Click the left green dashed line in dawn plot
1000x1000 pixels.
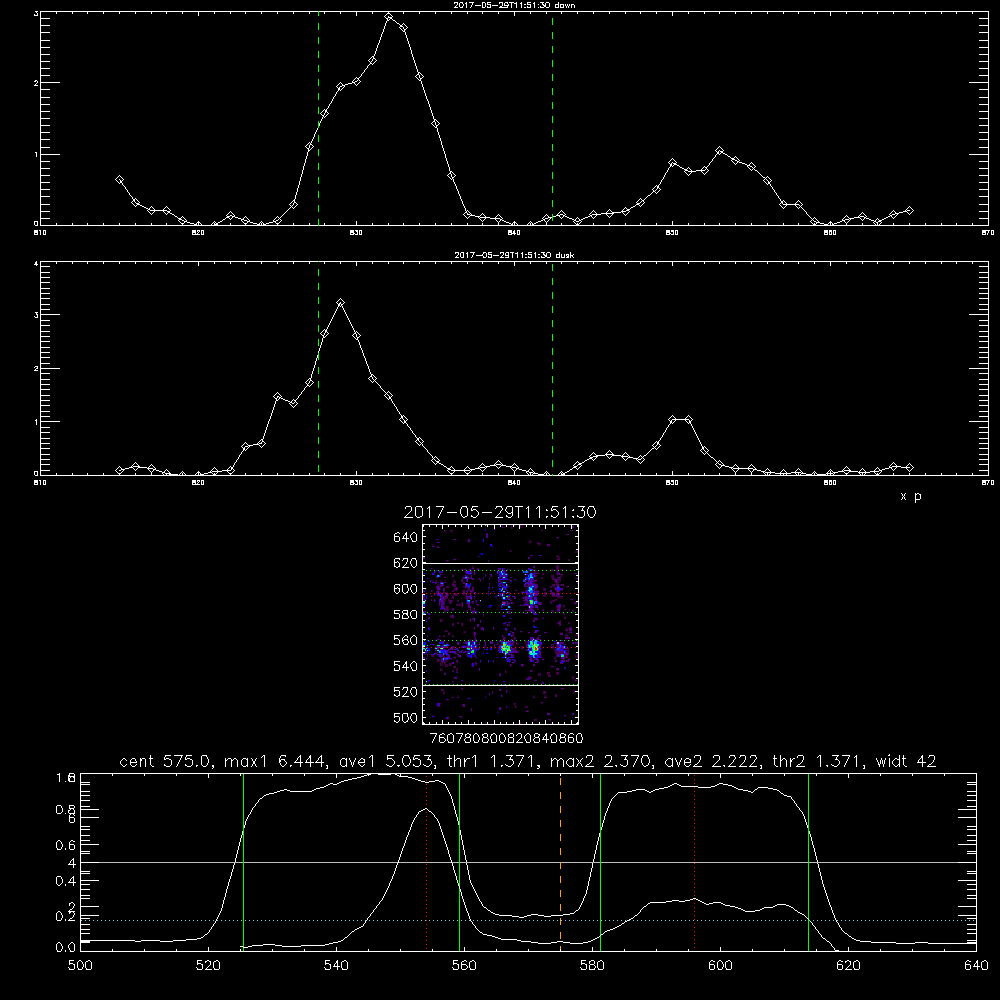[x=318, y=119]
